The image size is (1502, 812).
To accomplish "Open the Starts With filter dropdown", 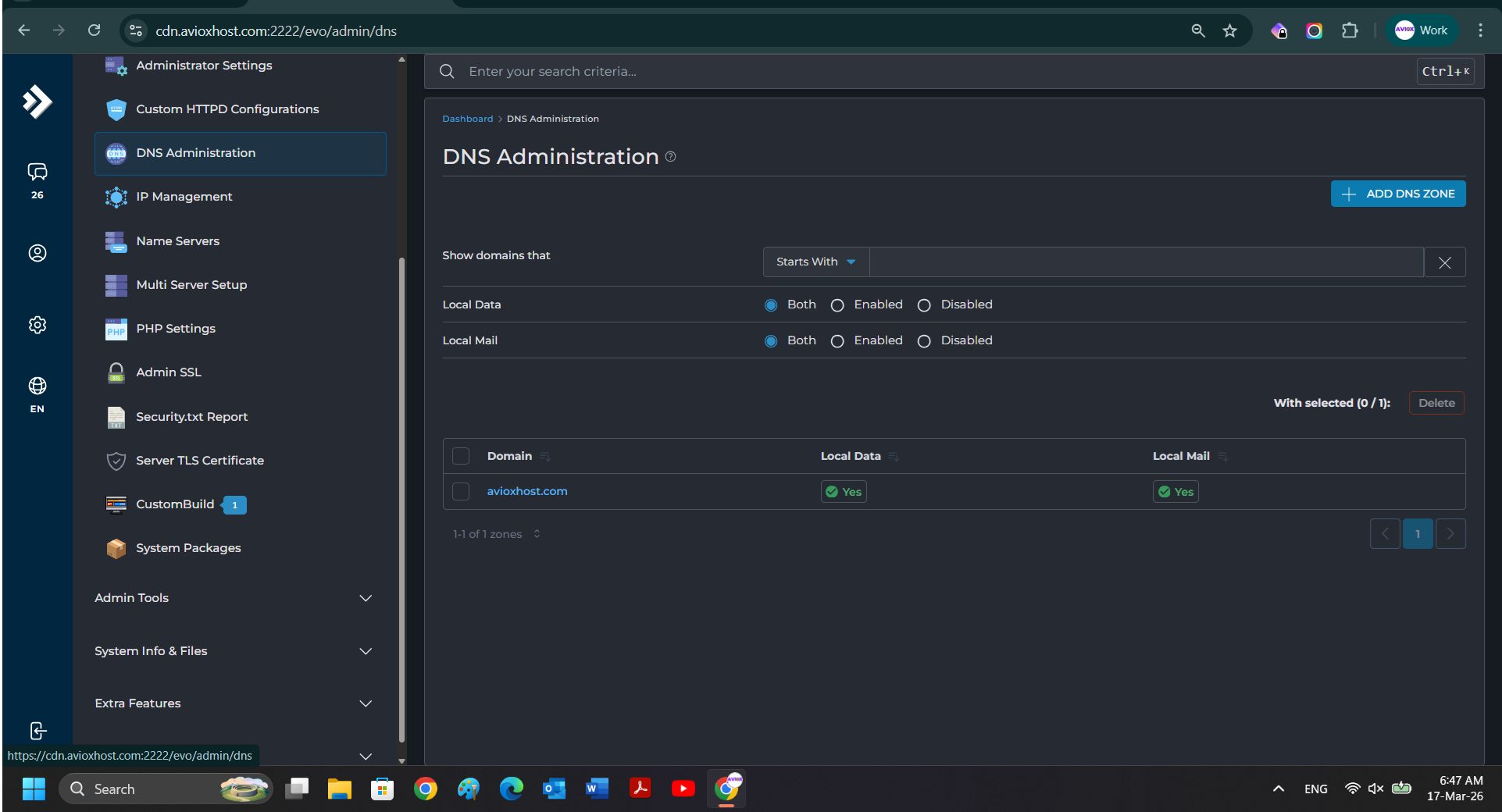I will [x=815, y=262].
